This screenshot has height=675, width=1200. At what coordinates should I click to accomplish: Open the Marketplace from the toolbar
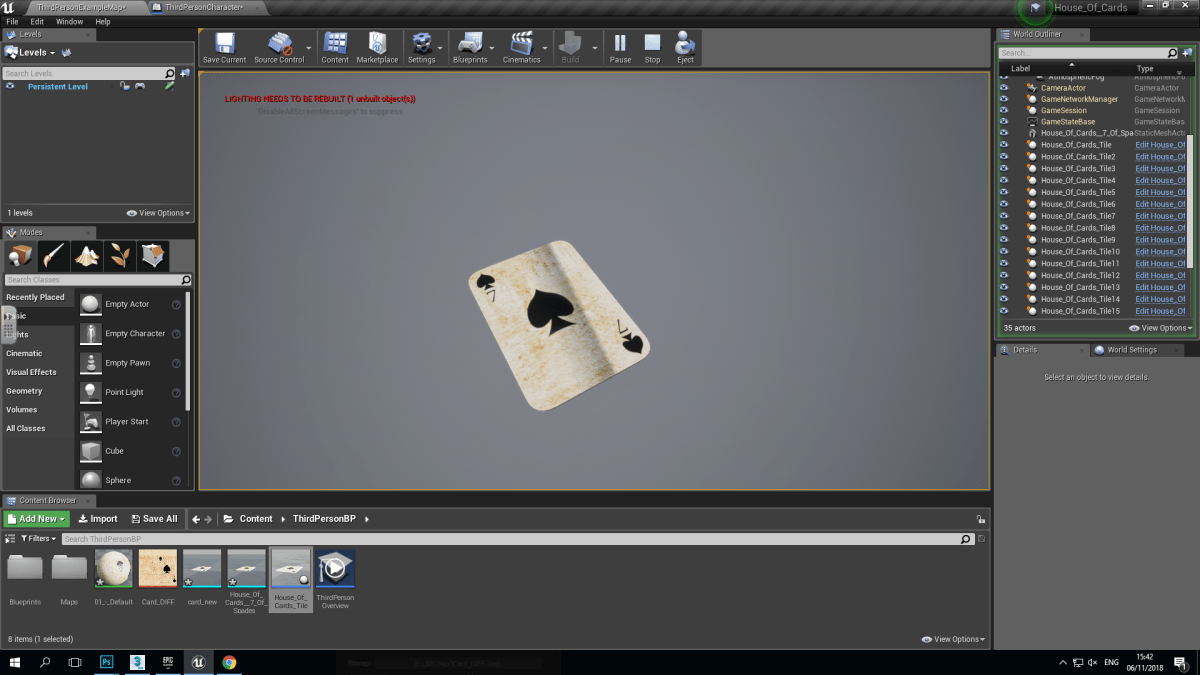377,47
